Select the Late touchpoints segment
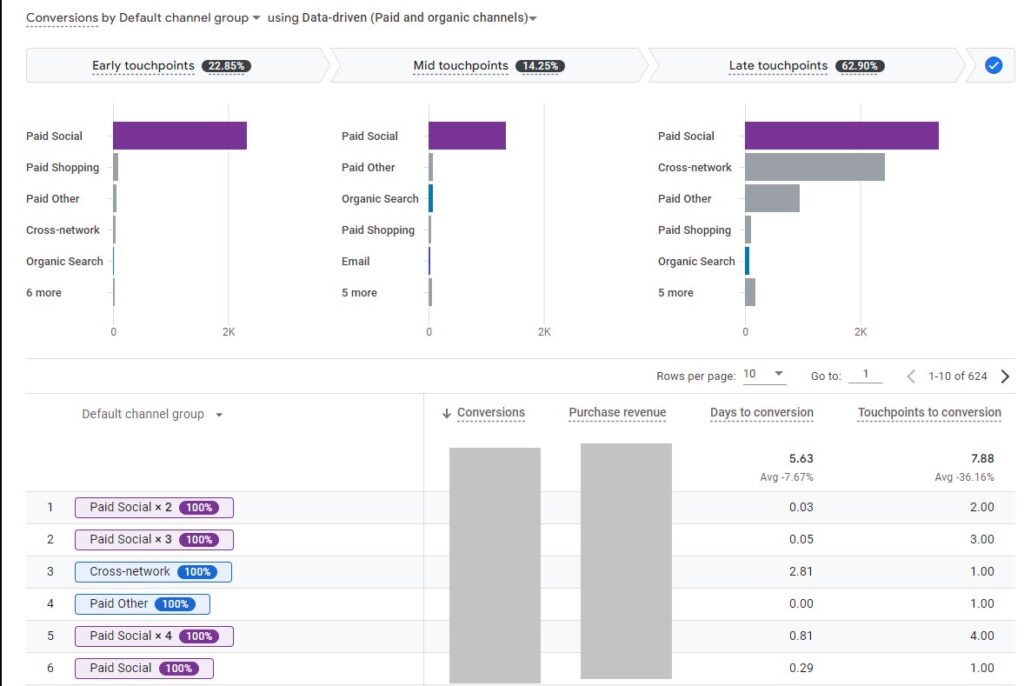 coord(806,66)
